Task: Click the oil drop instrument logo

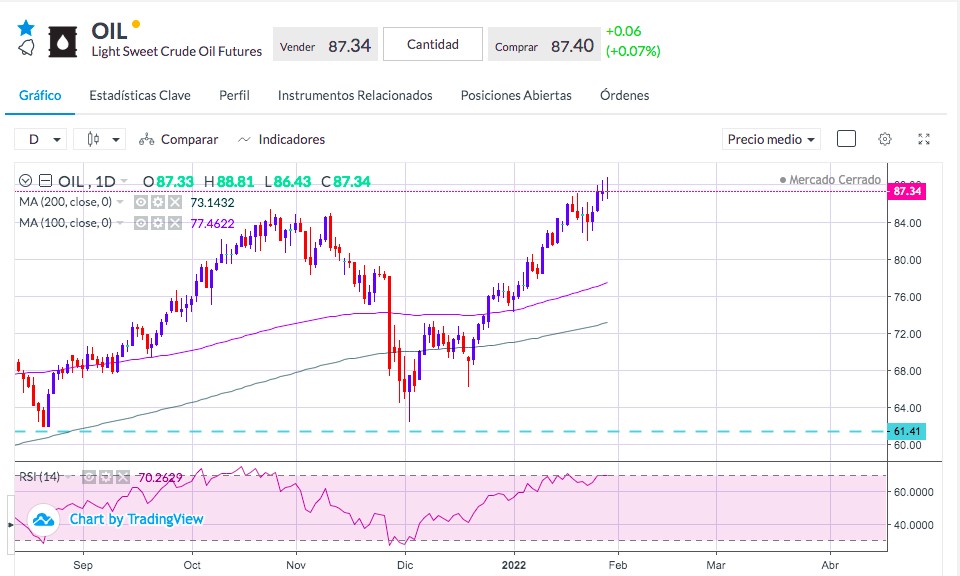Action: pyautogui.click(x=62, y=42)
